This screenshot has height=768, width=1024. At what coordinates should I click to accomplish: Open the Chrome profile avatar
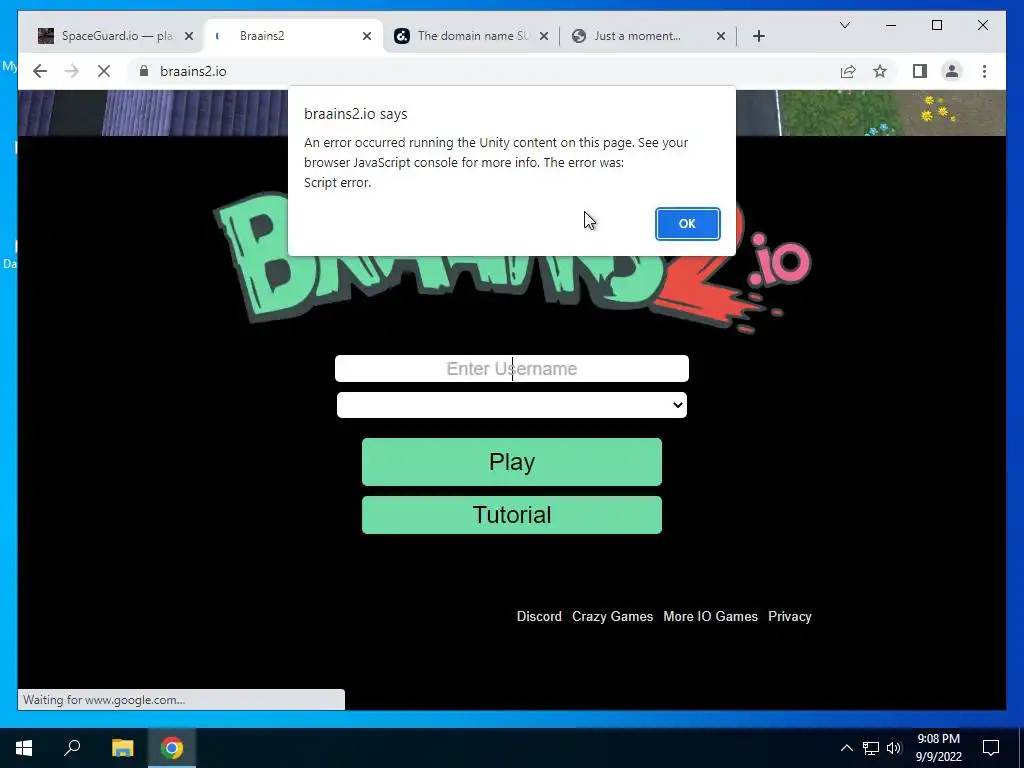pyautogui.click(x=952, y=71)
